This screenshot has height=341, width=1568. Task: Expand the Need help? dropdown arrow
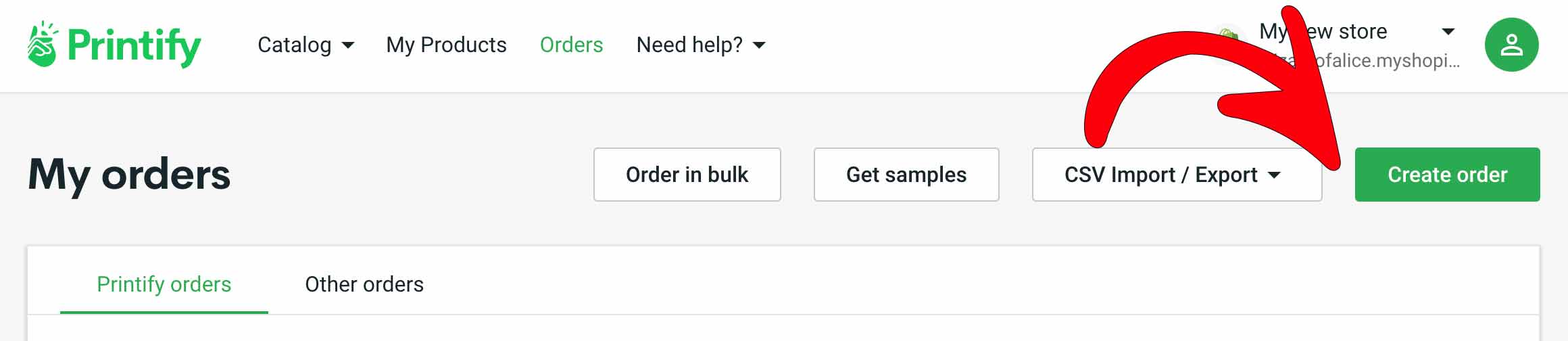[x=760, y=45]
